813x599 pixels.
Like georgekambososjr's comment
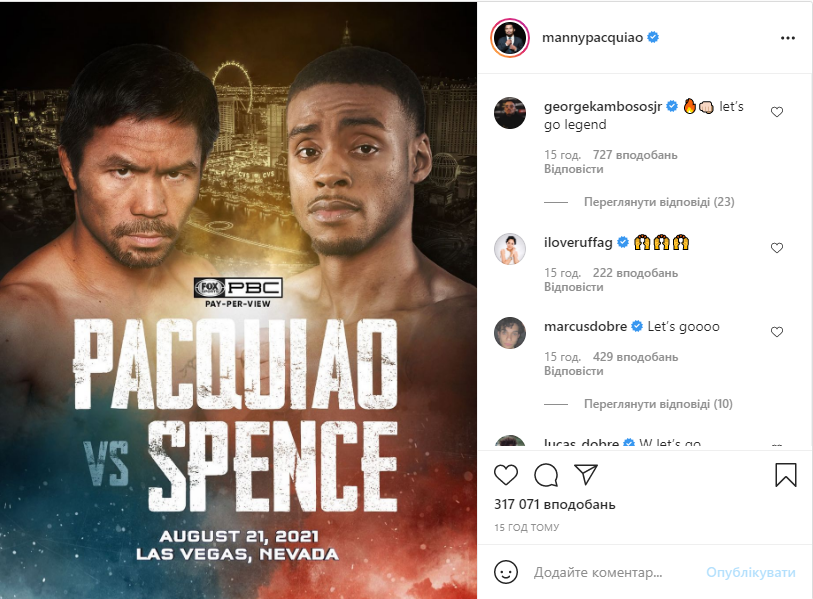[777, 113]
